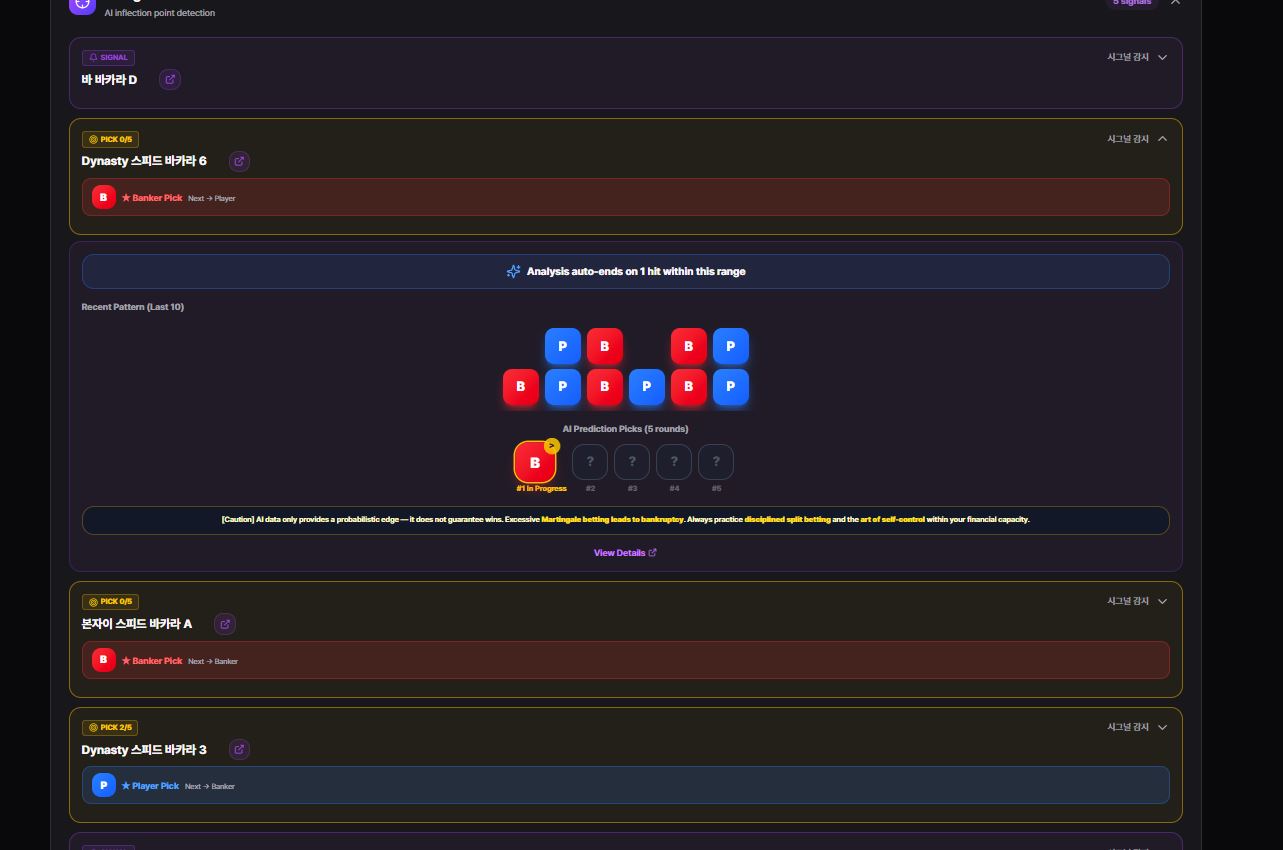Viewport: 1283px width, 850px height.
Task: Click the sparkle icon in analysis banner
Action: tap(513, 271)
